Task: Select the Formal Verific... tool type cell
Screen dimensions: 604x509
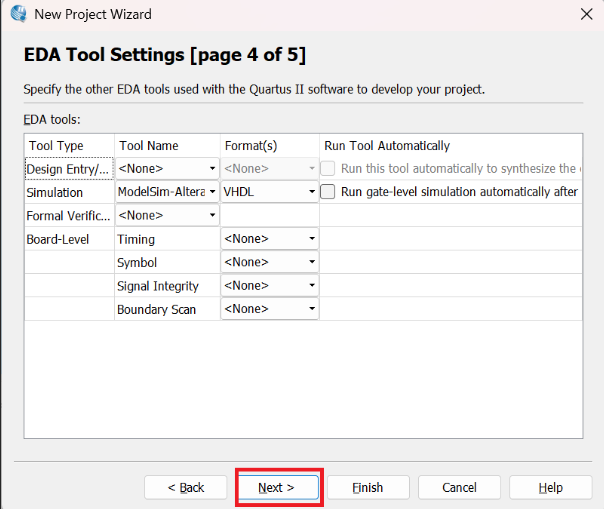Action: coord(69,216)
